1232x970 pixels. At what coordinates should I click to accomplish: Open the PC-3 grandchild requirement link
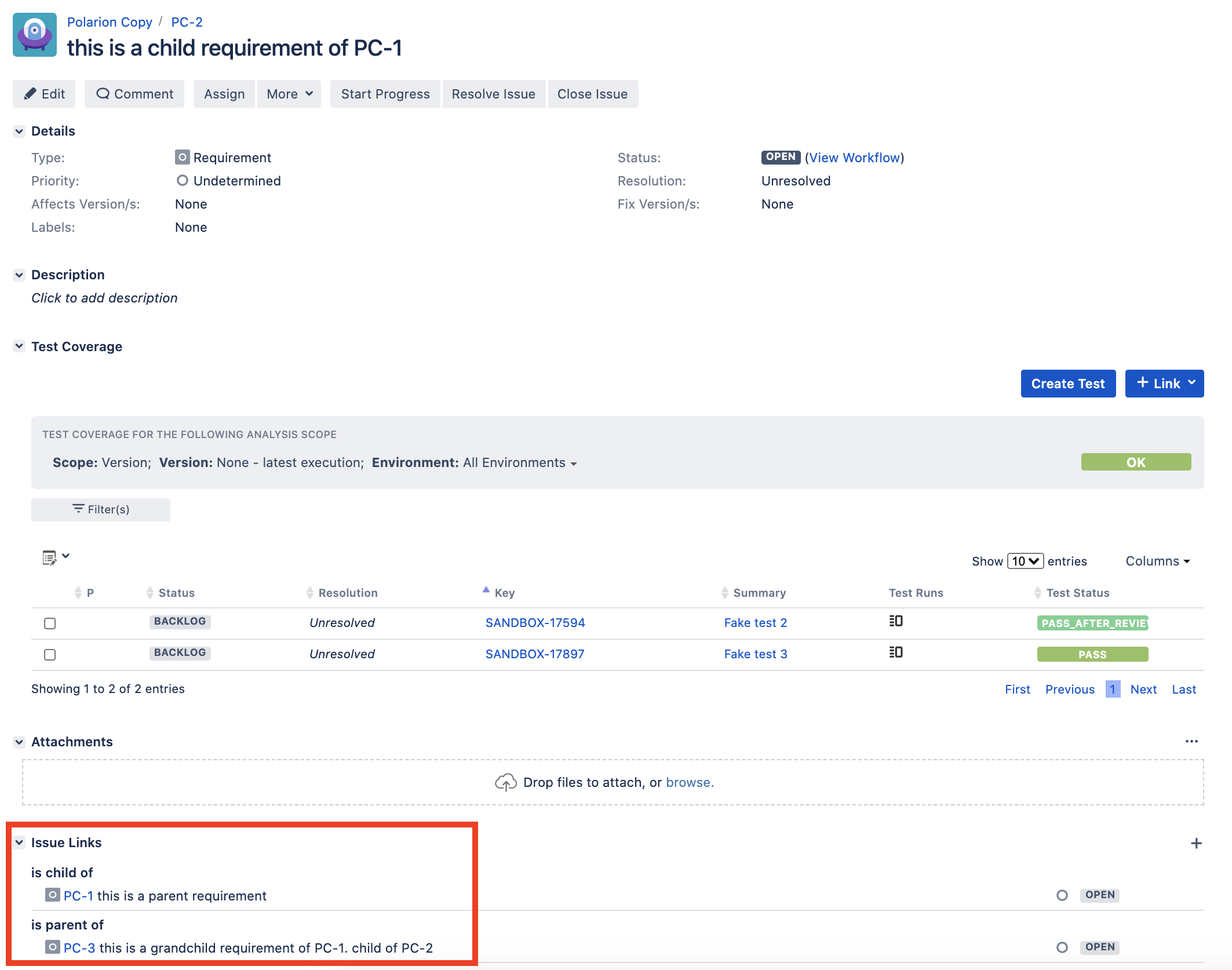pos(79,948)
